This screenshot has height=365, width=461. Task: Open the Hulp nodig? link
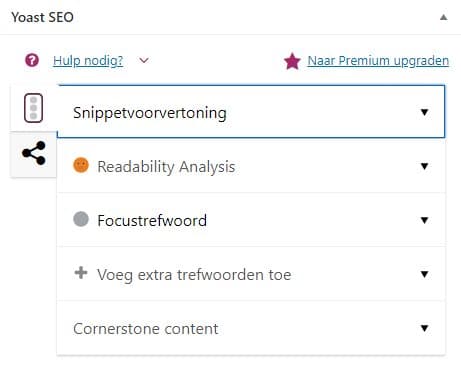[88, 61]
